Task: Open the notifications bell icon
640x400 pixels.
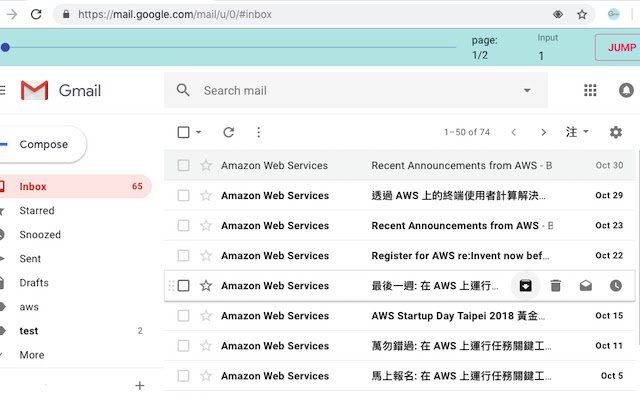Action: pyautogui.click(x=626, y=90)
